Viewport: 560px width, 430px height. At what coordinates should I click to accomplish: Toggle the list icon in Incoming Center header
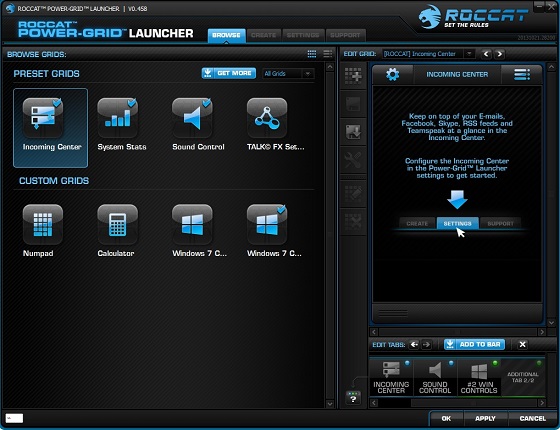pyautogui.click(x=521, y=74)
